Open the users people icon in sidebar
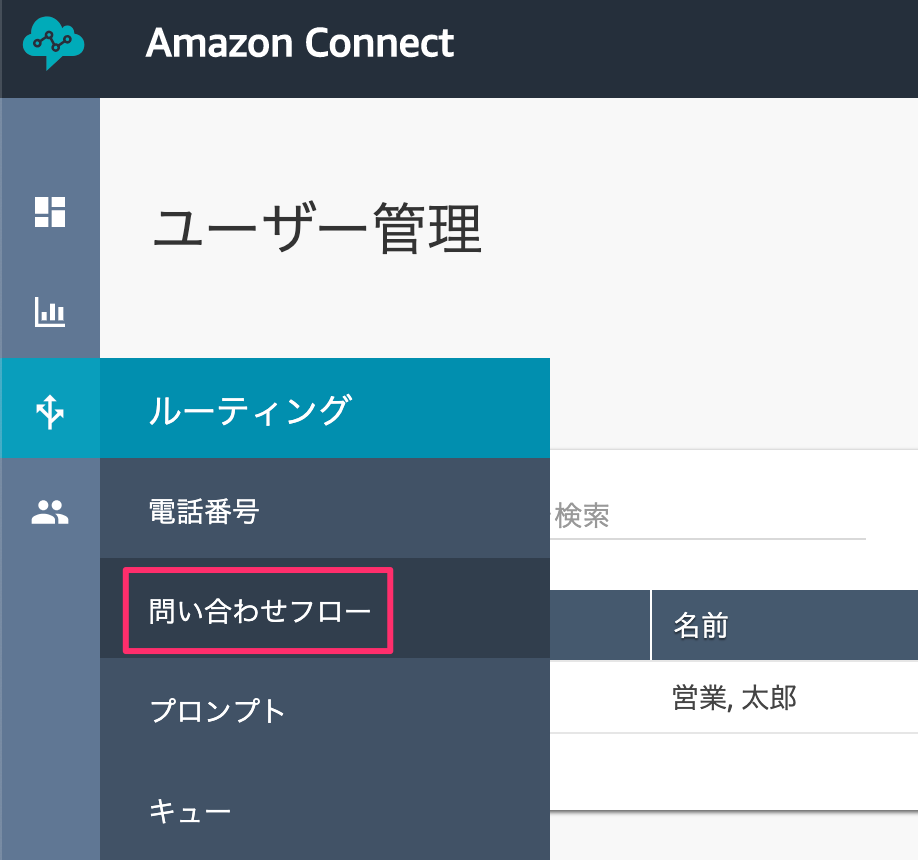The height and width of the screenshot is (860, 918). (x=50, y=512)
